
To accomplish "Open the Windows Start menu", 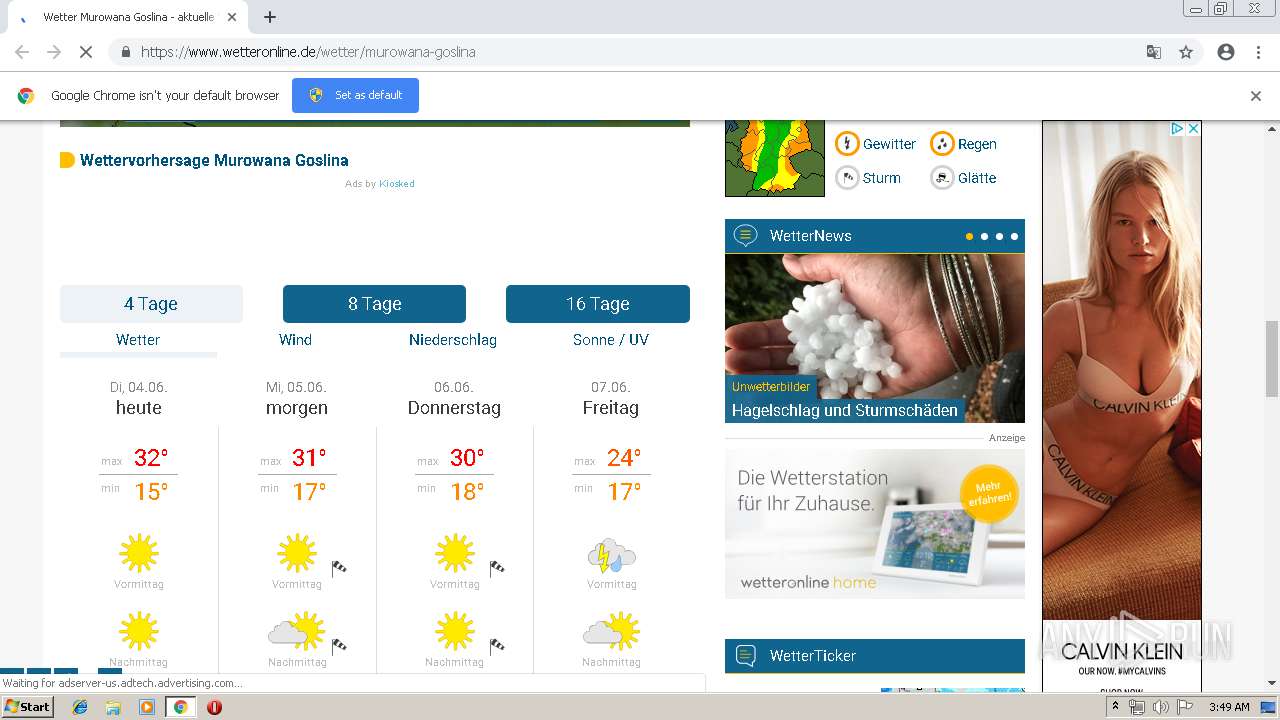I will [27, 707].
